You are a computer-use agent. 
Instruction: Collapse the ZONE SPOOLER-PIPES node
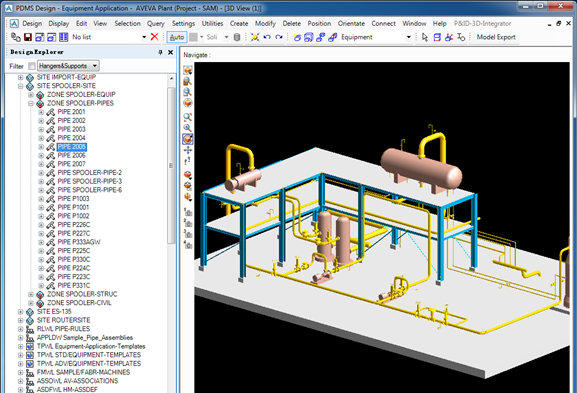tap(31, 103)
